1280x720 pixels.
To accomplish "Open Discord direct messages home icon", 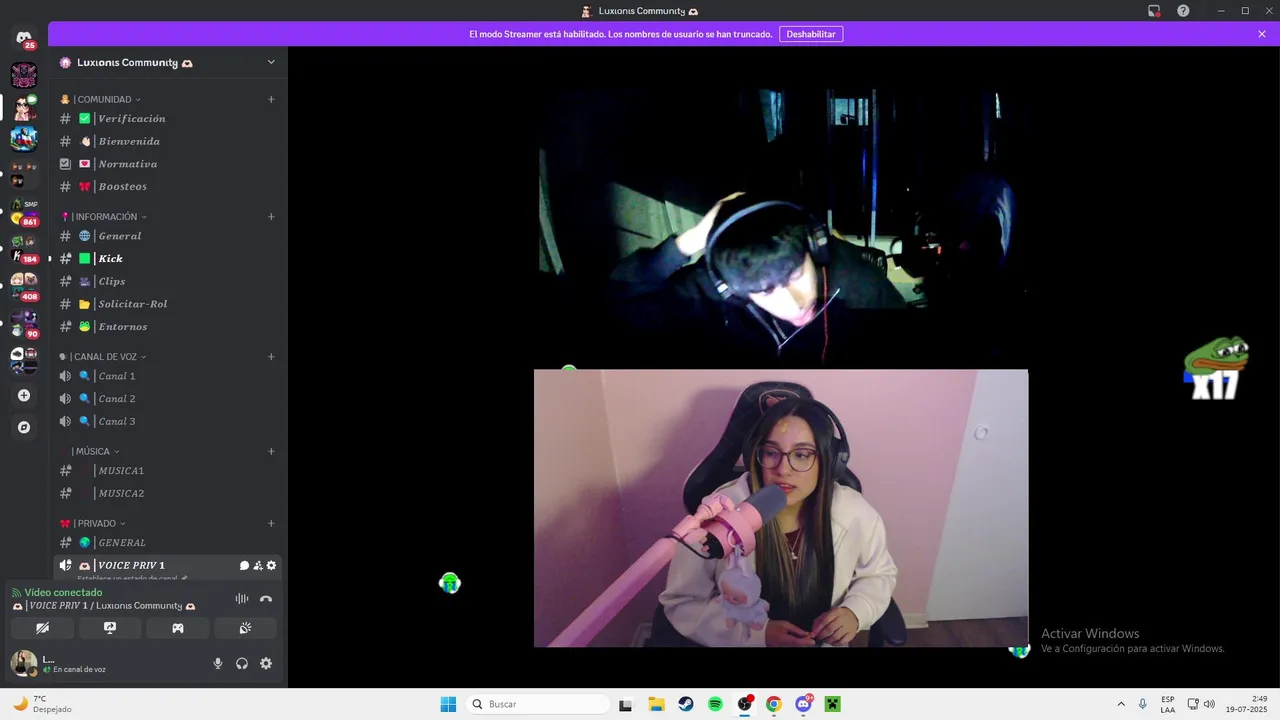I will (x=24, y=38).
